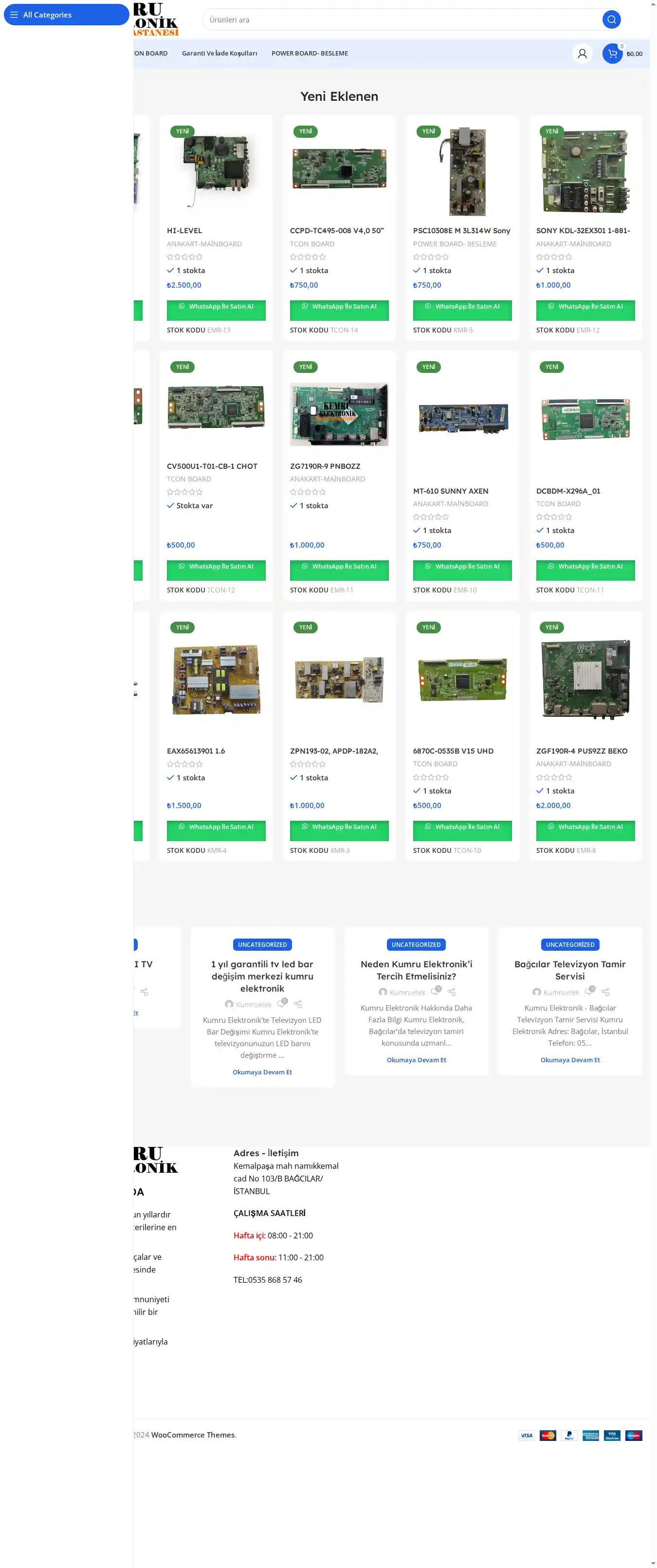657x1568 pixels.
Task: Click comment icon under Neden Kumru Elektronik'i post
Action: point(435,992)
